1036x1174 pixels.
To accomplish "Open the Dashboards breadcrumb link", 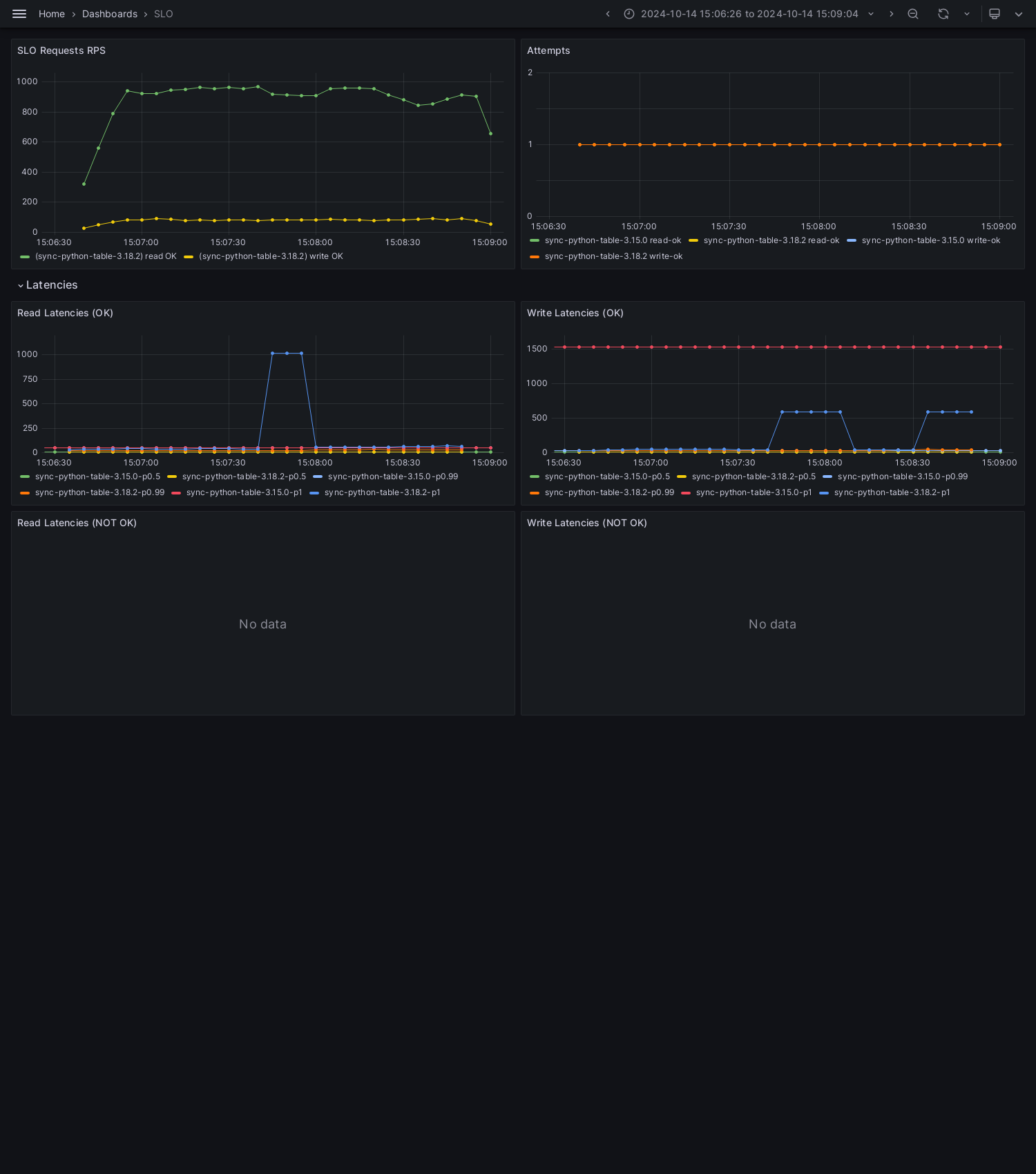I will [110, 14].
